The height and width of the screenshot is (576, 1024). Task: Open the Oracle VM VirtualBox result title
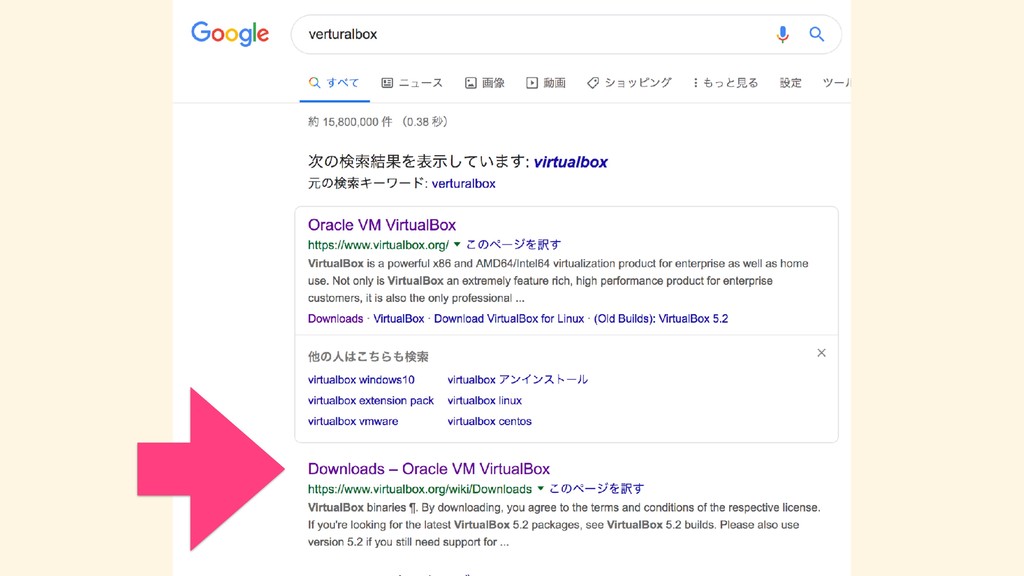381,225
